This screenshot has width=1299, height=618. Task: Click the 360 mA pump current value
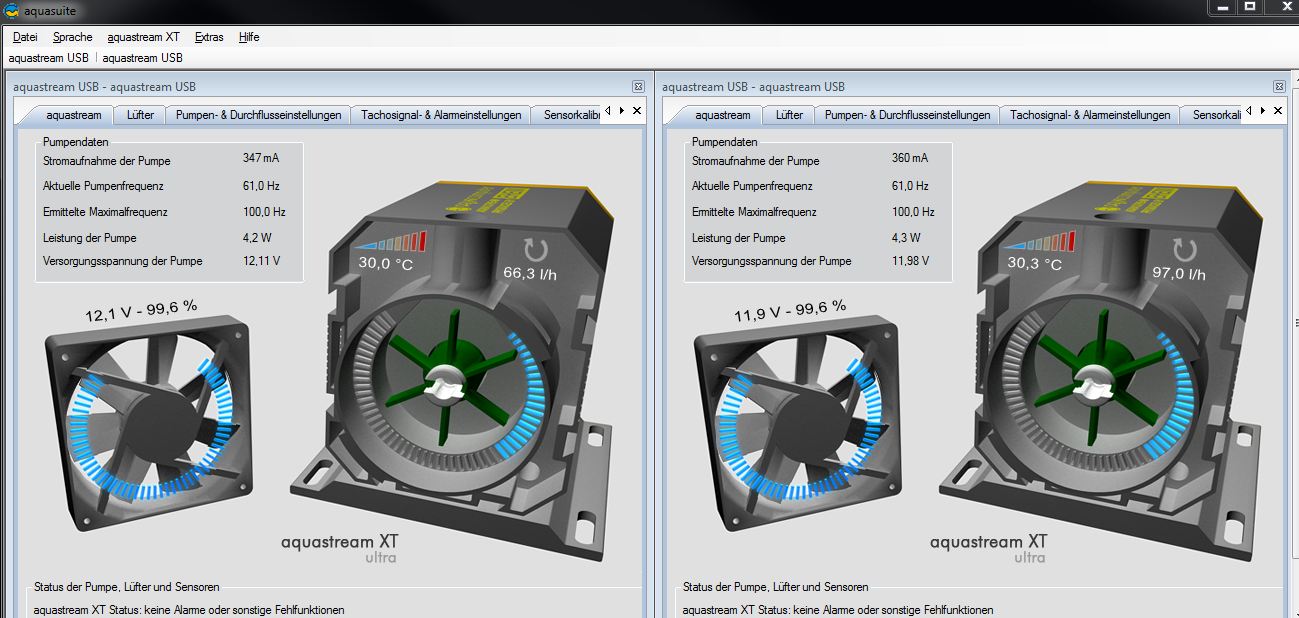[x=910, y=158]
